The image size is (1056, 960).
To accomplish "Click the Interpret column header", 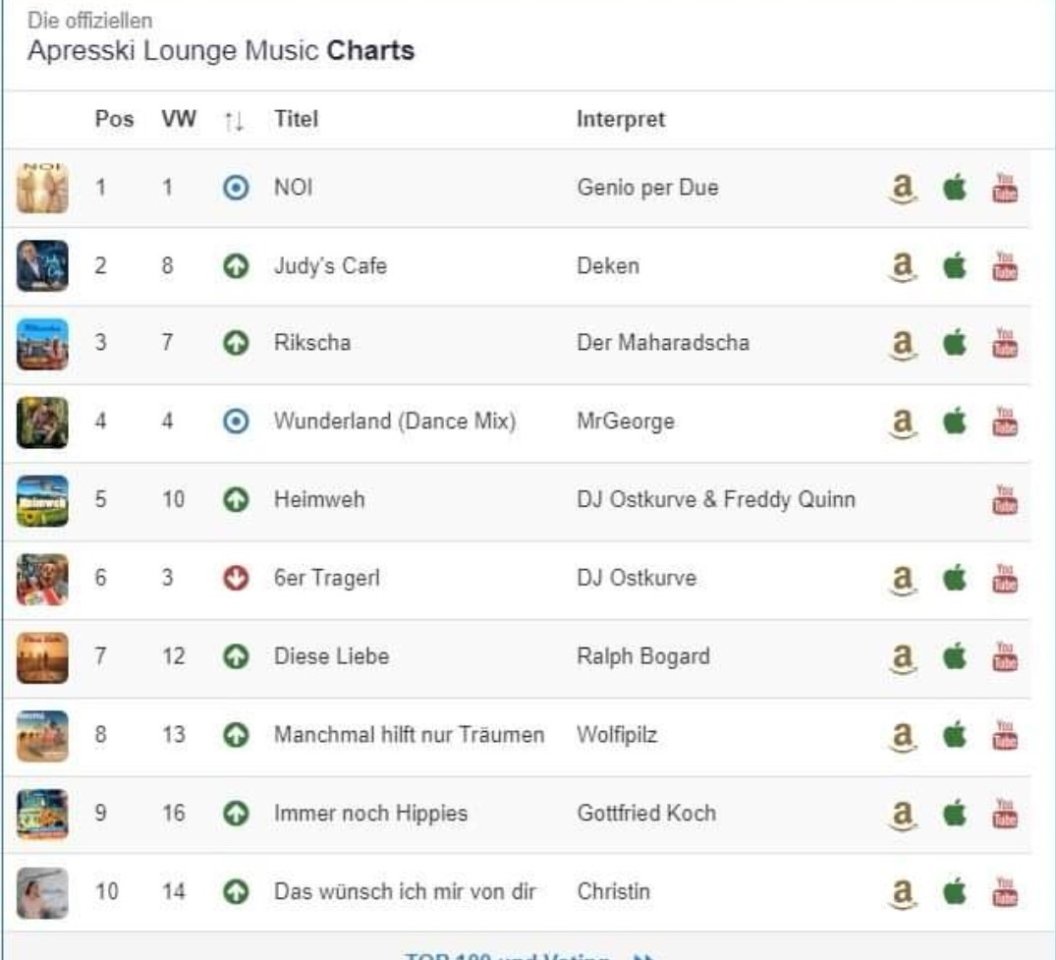I will (x=620, y=119).
